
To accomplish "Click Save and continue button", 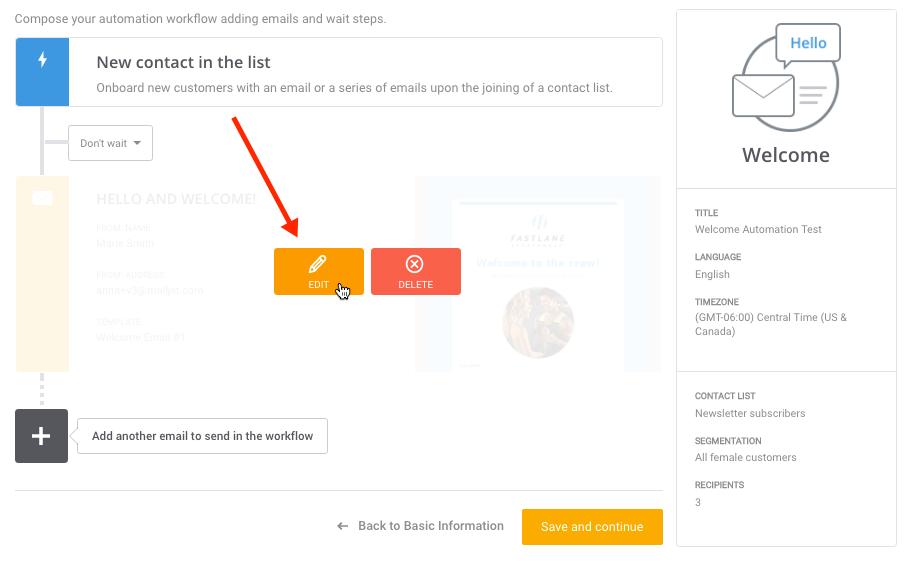I will (592, 527).
